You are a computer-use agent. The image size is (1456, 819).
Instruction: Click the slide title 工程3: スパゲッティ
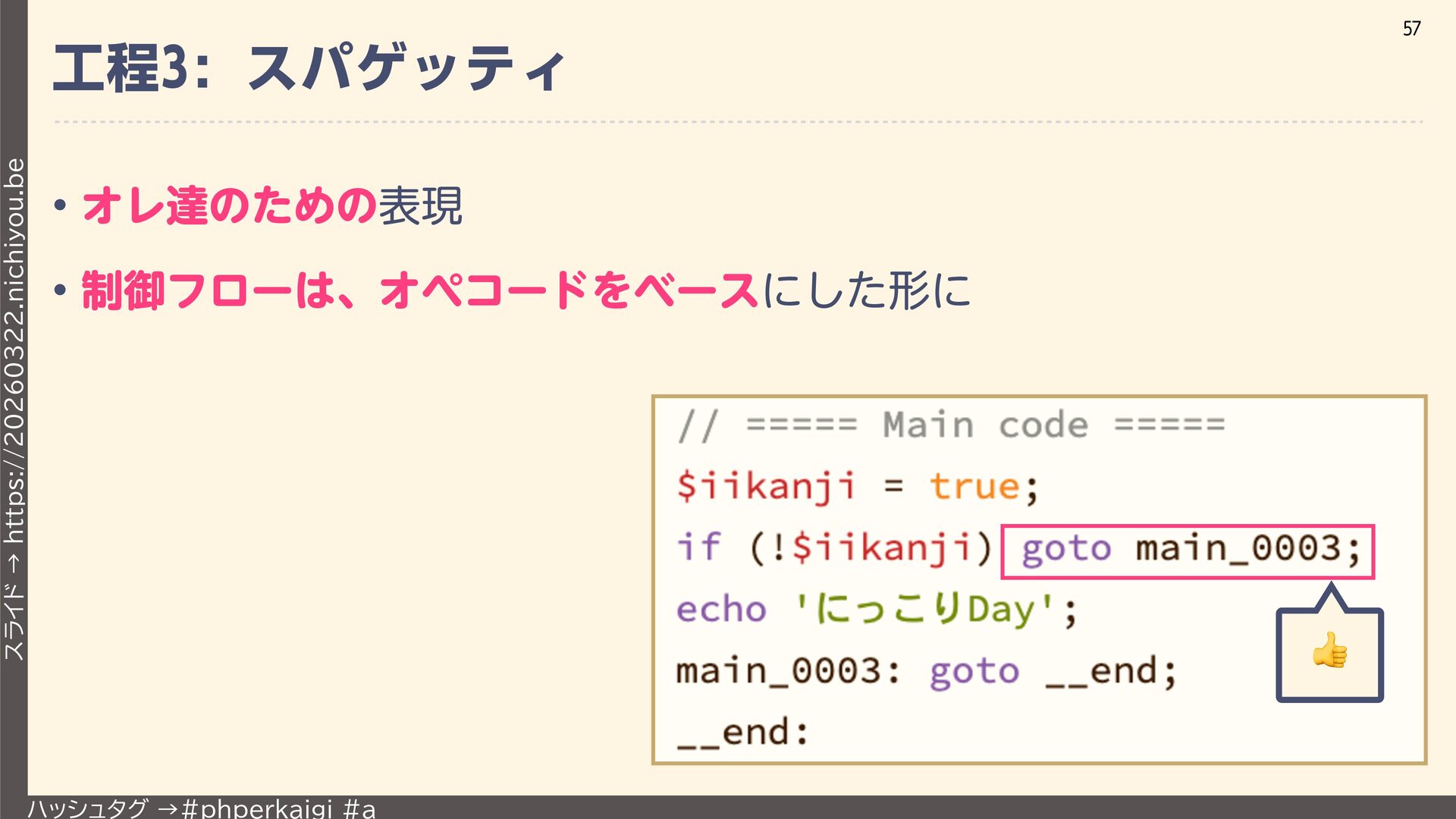tap(309, 68)
